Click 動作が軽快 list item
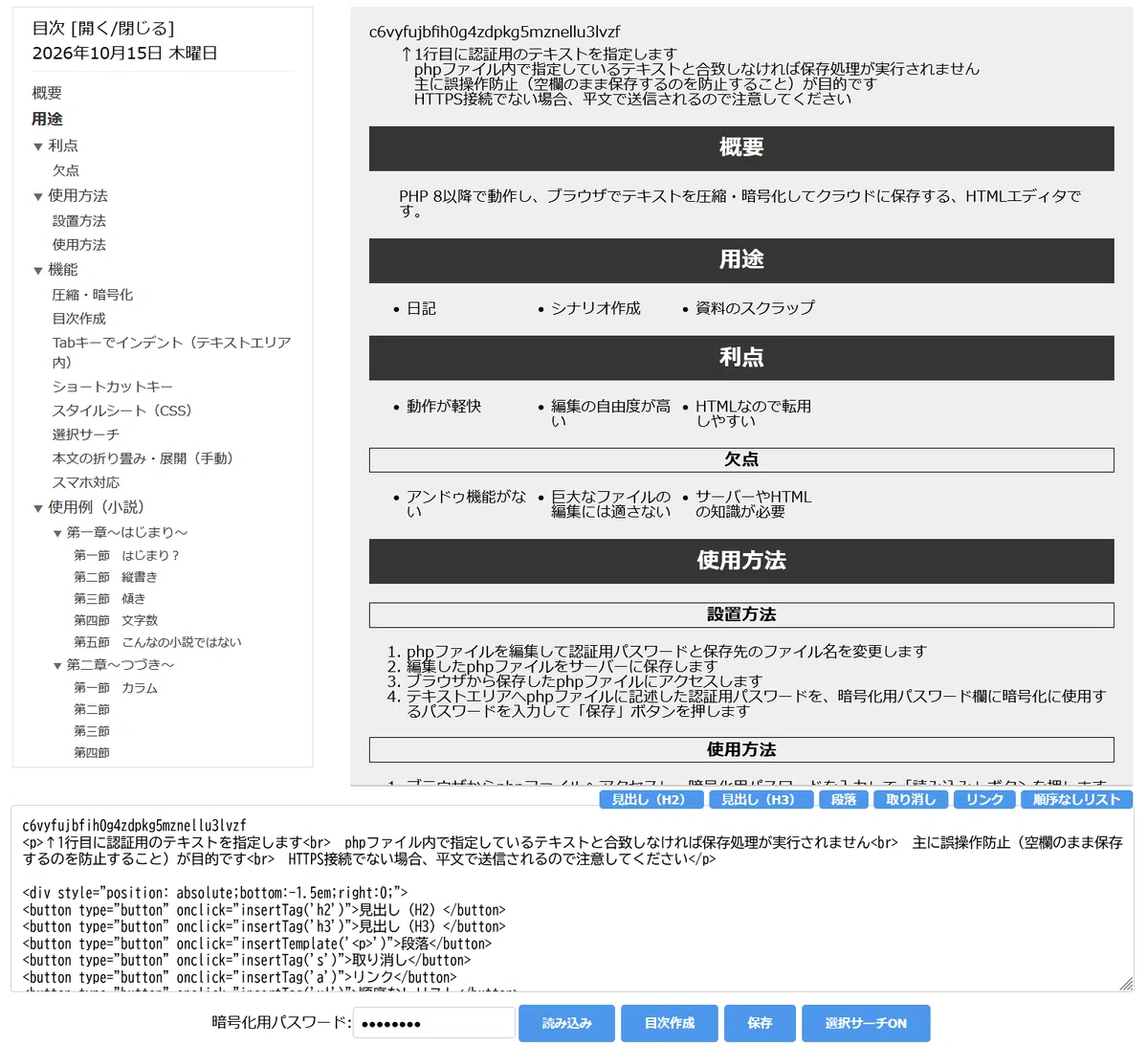Screen dimensions: 1148x1045 click(x=444, y=407)
